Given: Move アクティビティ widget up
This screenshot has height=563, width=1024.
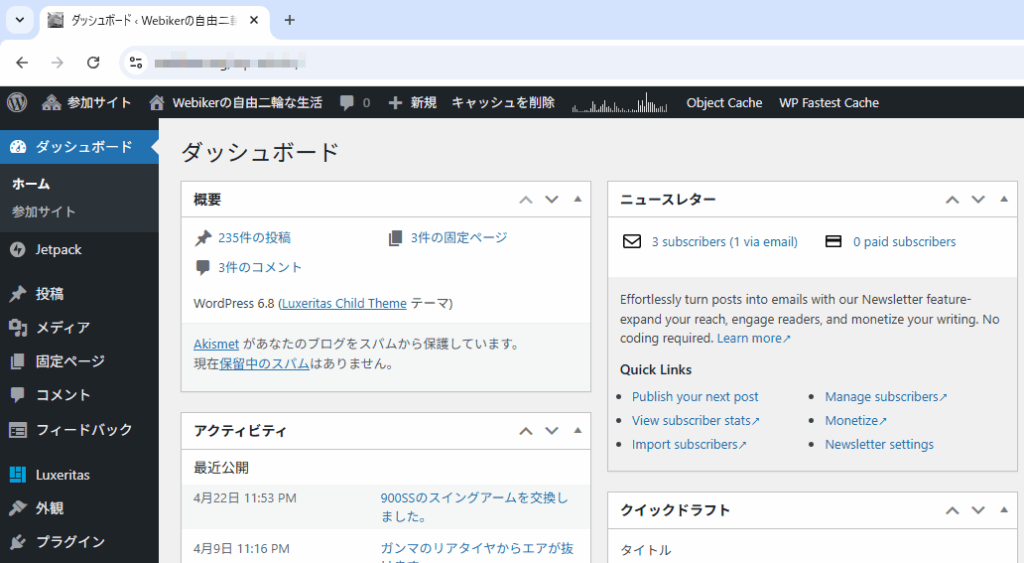Looking at the screenshot, I should (526, 431).
